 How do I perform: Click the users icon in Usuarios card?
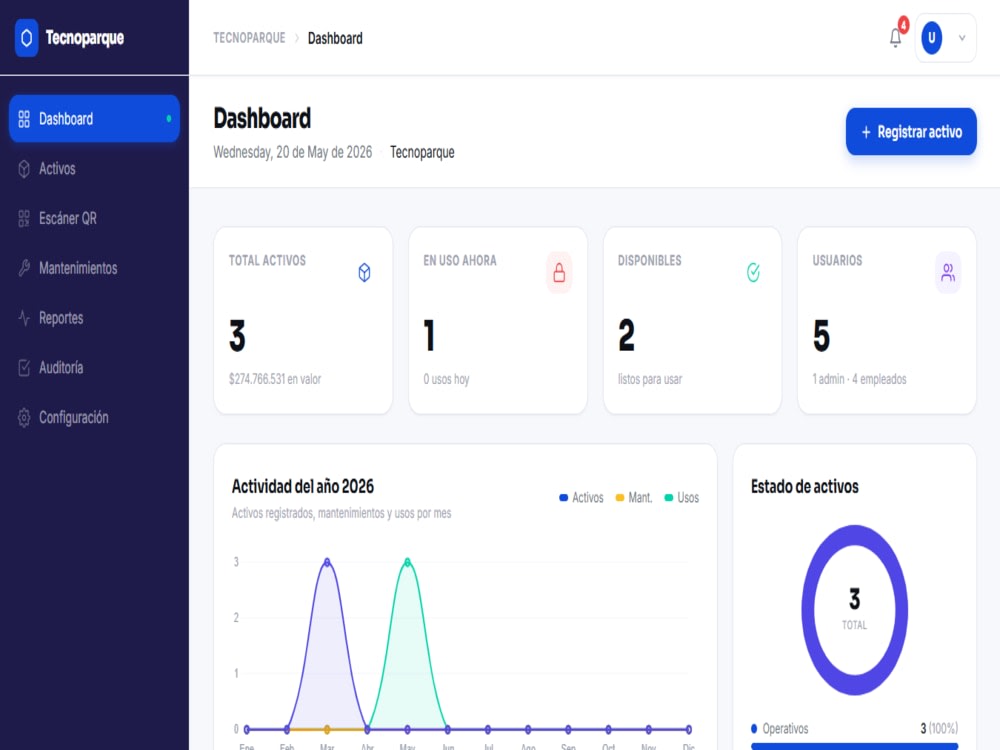pyautogui.click(x=948, y=272)
